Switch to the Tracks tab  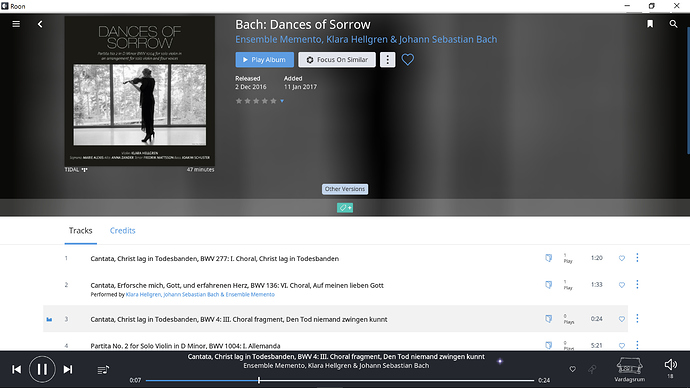pos(81,231)
